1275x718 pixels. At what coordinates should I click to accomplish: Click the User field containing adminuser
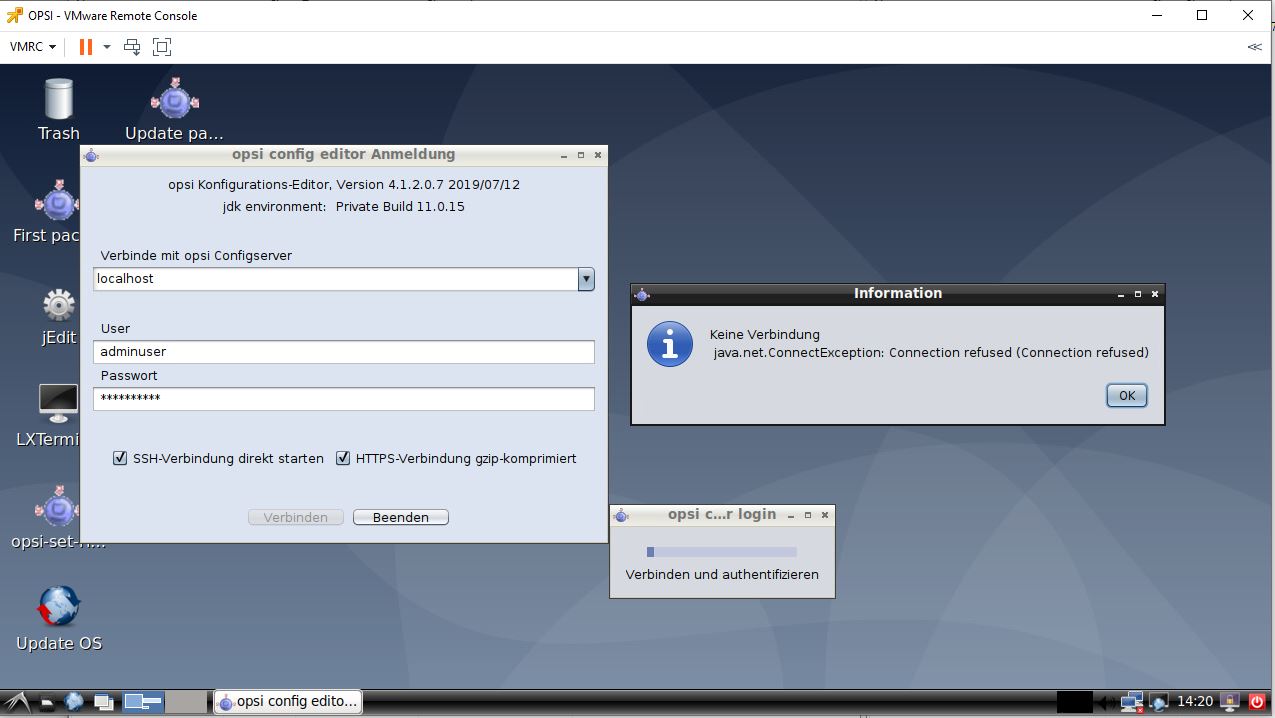tap(344, 352)
